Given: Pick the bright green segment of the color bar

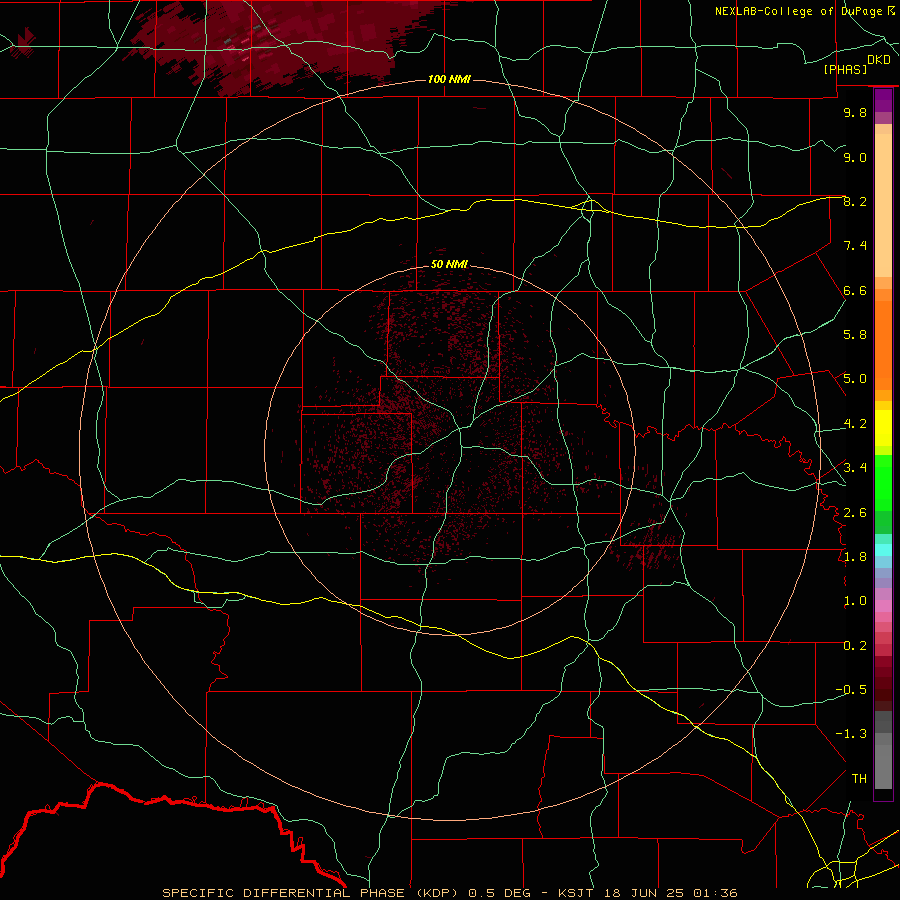Looking at the screenshot, I should [883, 483].
